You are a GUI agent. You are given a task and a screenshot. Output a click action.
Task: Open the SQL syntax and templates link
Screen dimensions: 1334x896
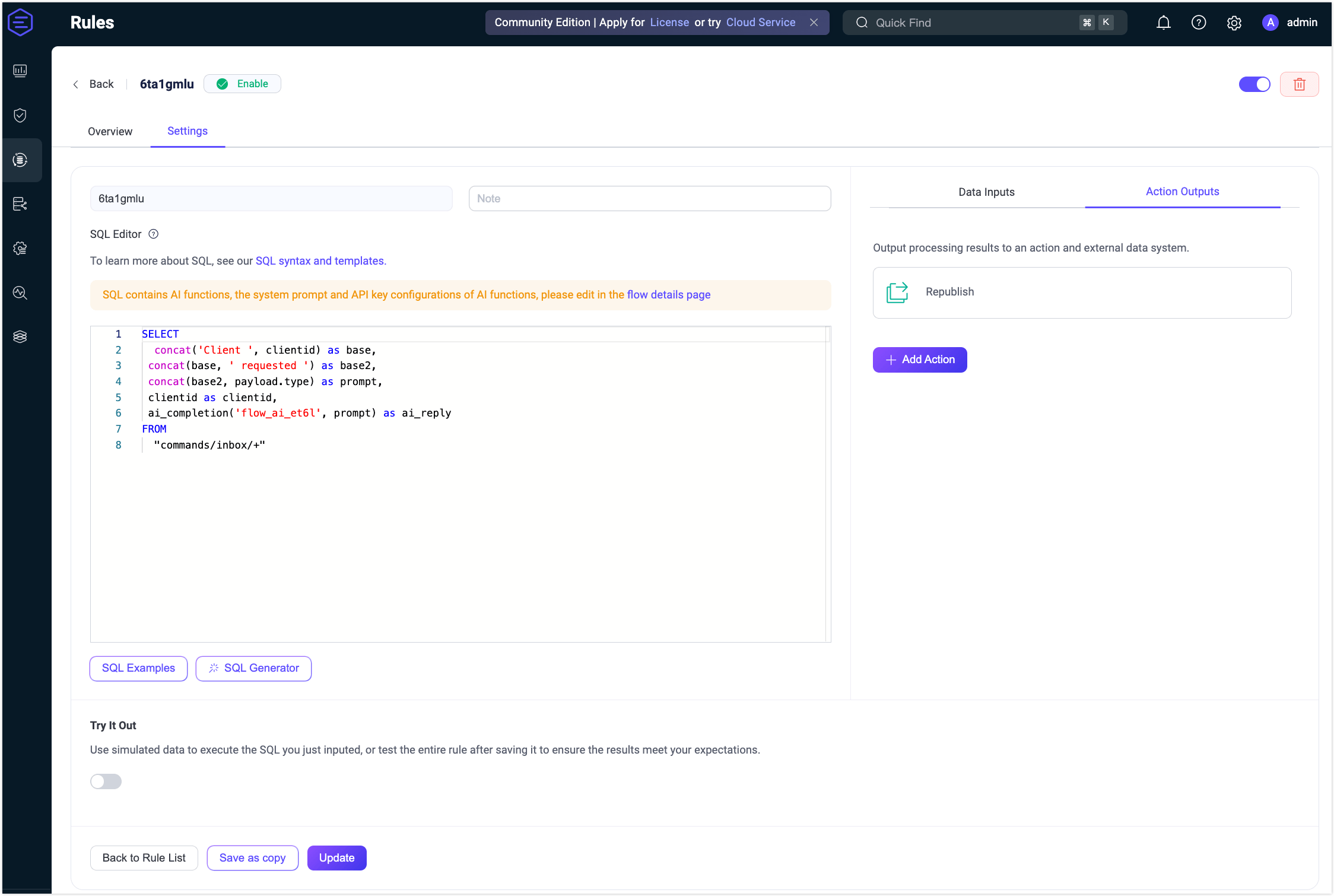coord(320,260)
